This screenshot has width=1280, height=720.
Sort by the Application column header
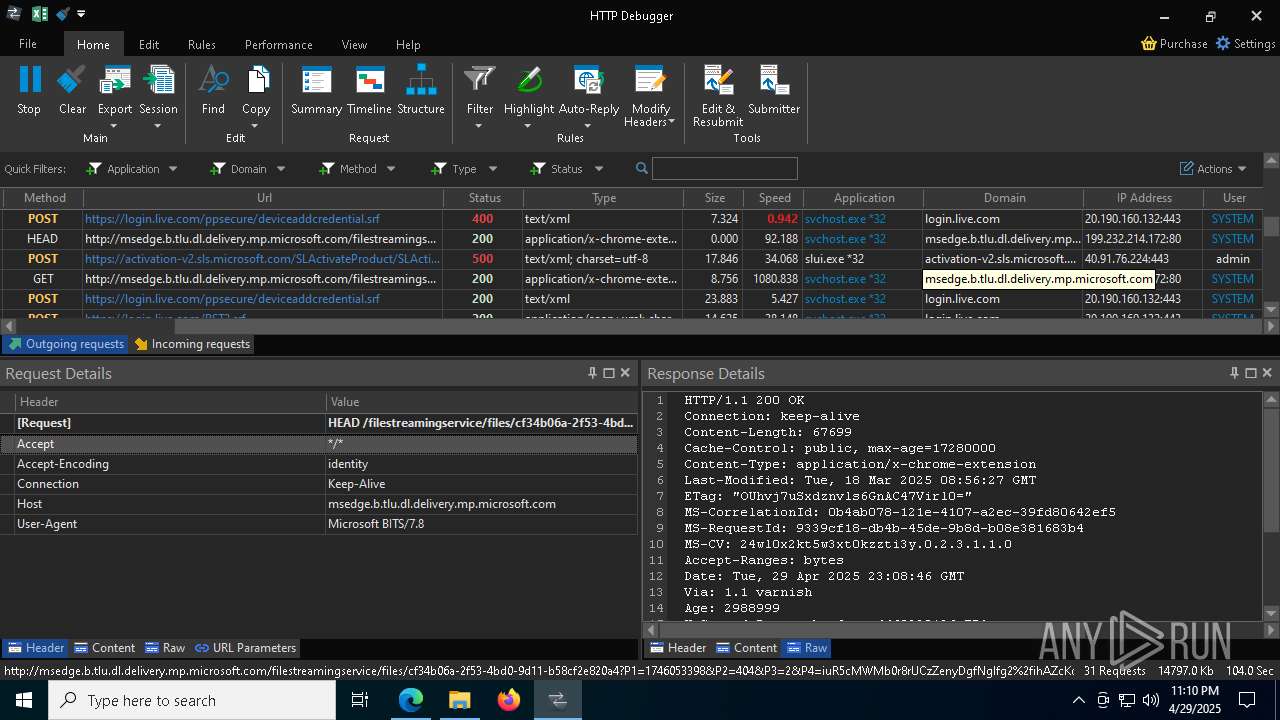point(864,198)
